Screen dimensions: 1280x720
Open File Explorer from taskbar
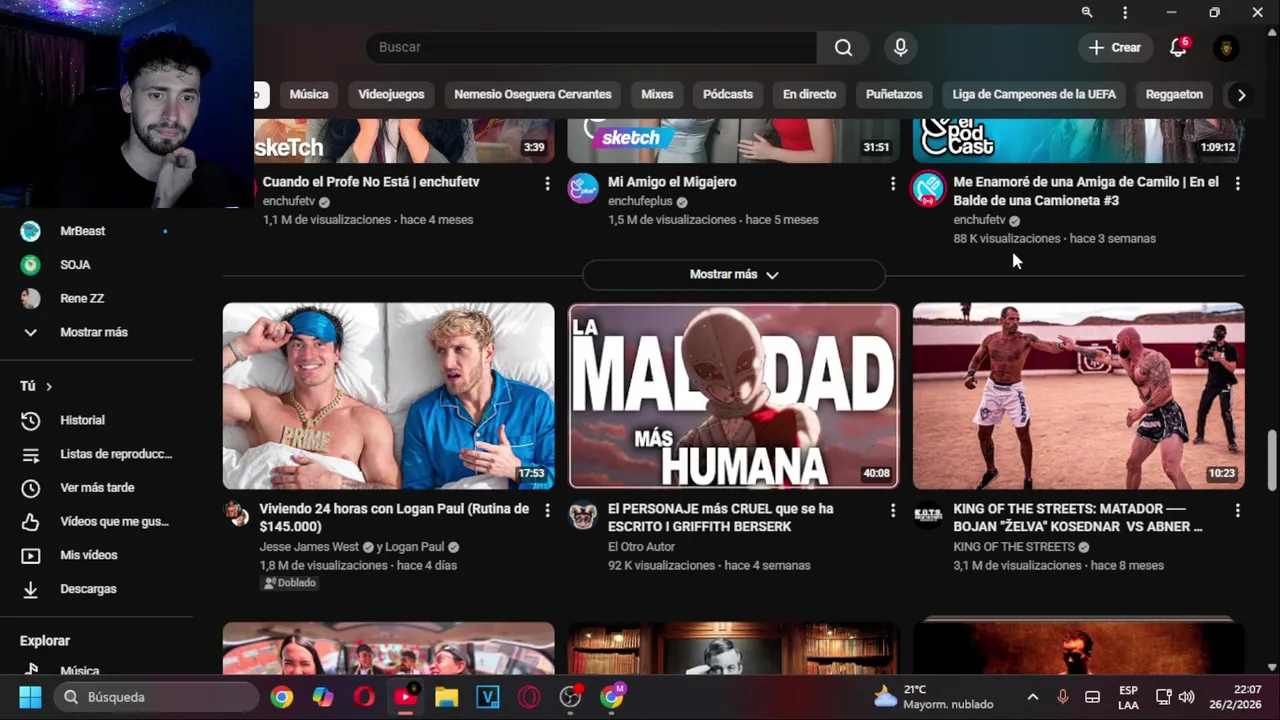click(446, 697)
